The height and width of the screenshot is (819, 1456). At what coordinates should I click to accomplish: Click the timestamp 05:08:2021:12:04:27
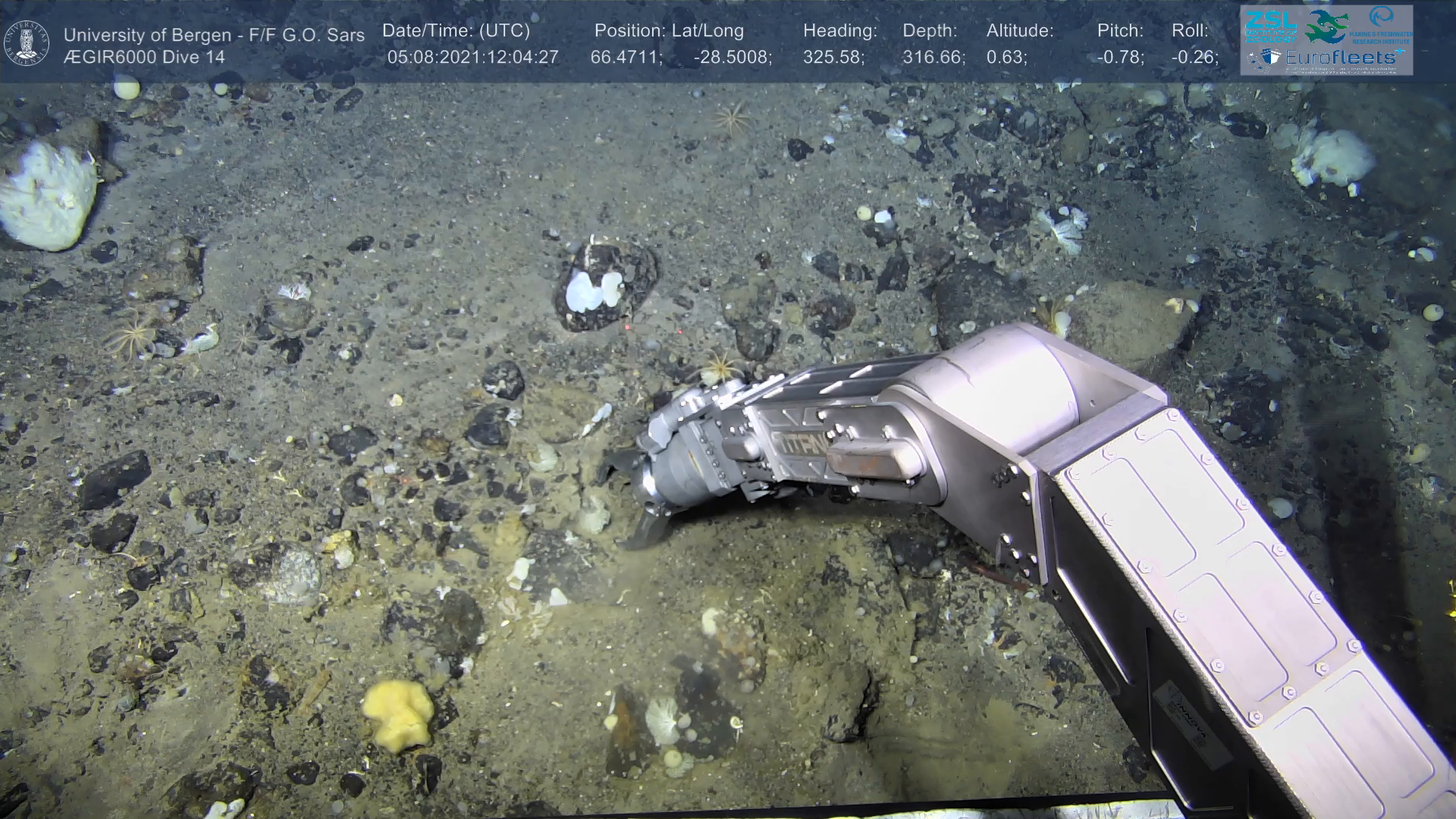pyautogui.click(x=472, y=58)
